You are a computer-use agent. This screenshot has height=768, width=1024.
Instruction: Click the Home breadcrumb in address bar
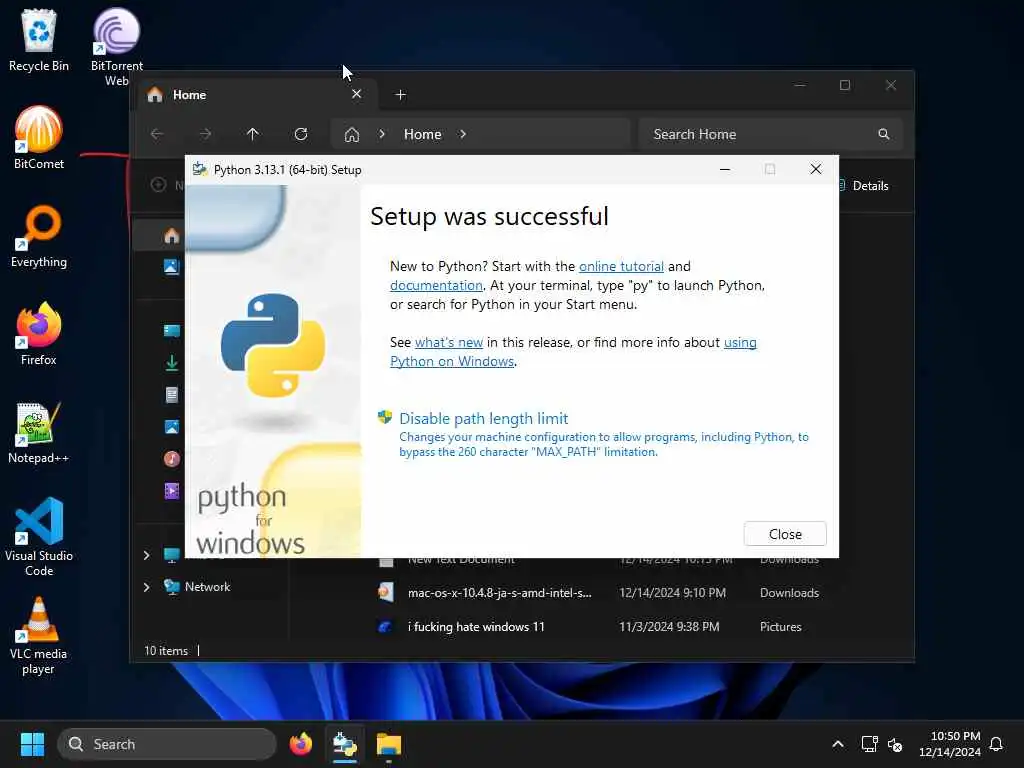click(423, 134)
